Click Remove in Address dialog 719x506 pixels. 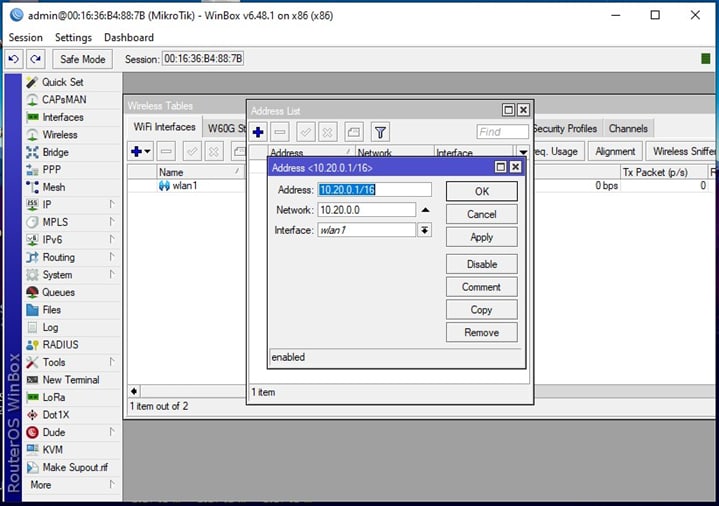tap(482, 333)
